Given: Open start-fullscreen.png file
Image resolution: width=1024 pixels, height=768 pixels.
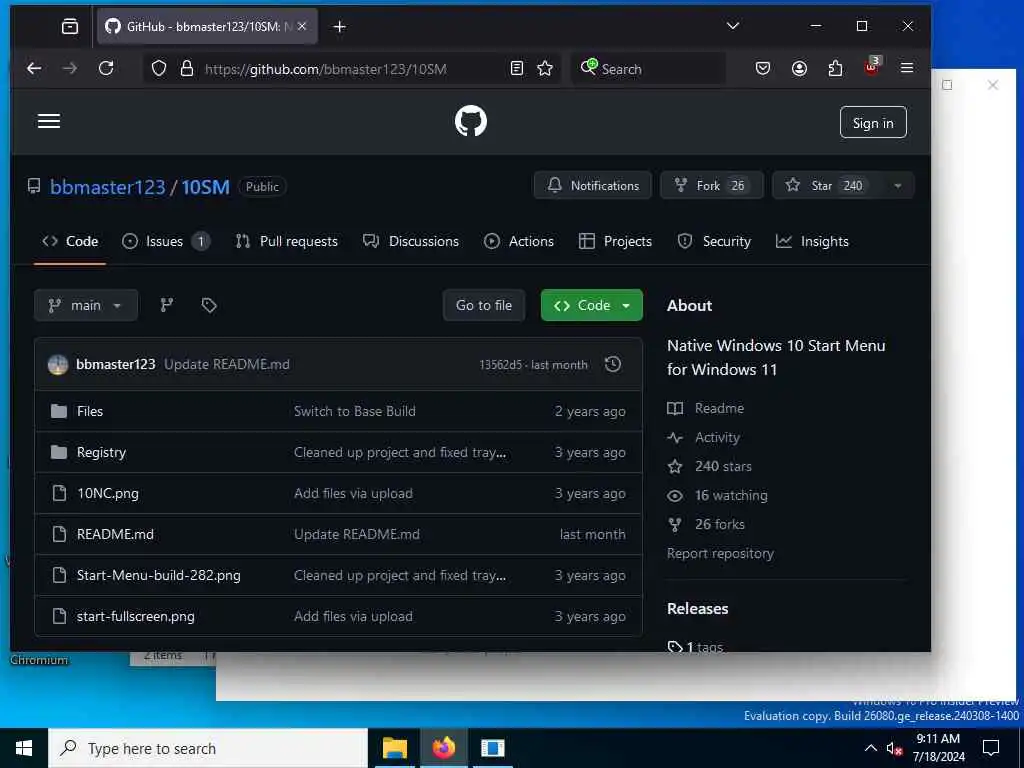Looking at the screenshot, I should coord(136,616).
